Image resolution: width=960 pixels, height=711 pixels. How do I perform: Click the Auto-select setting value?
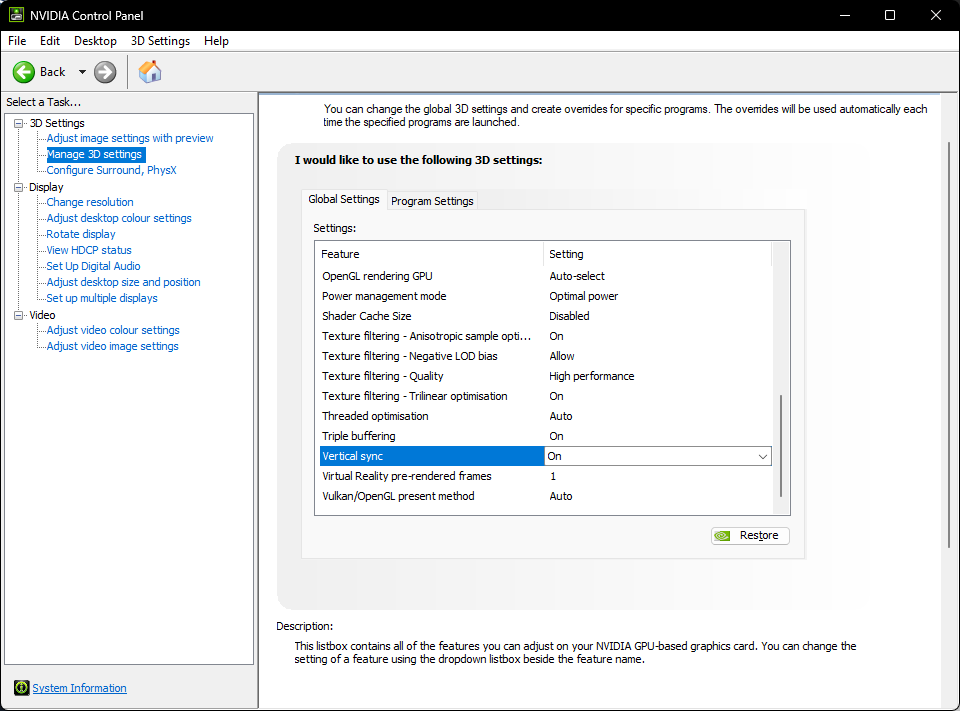click(x=577, y=276)
